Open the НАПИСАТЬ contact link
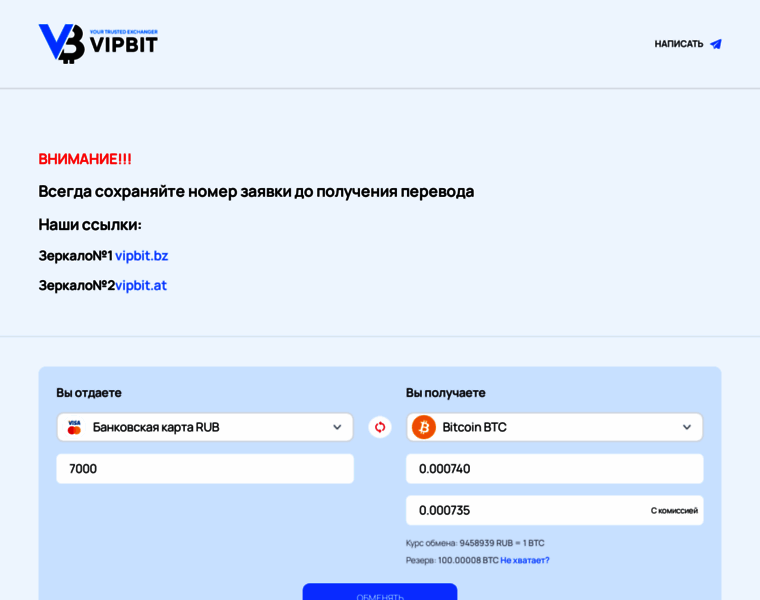 [688, 44]
